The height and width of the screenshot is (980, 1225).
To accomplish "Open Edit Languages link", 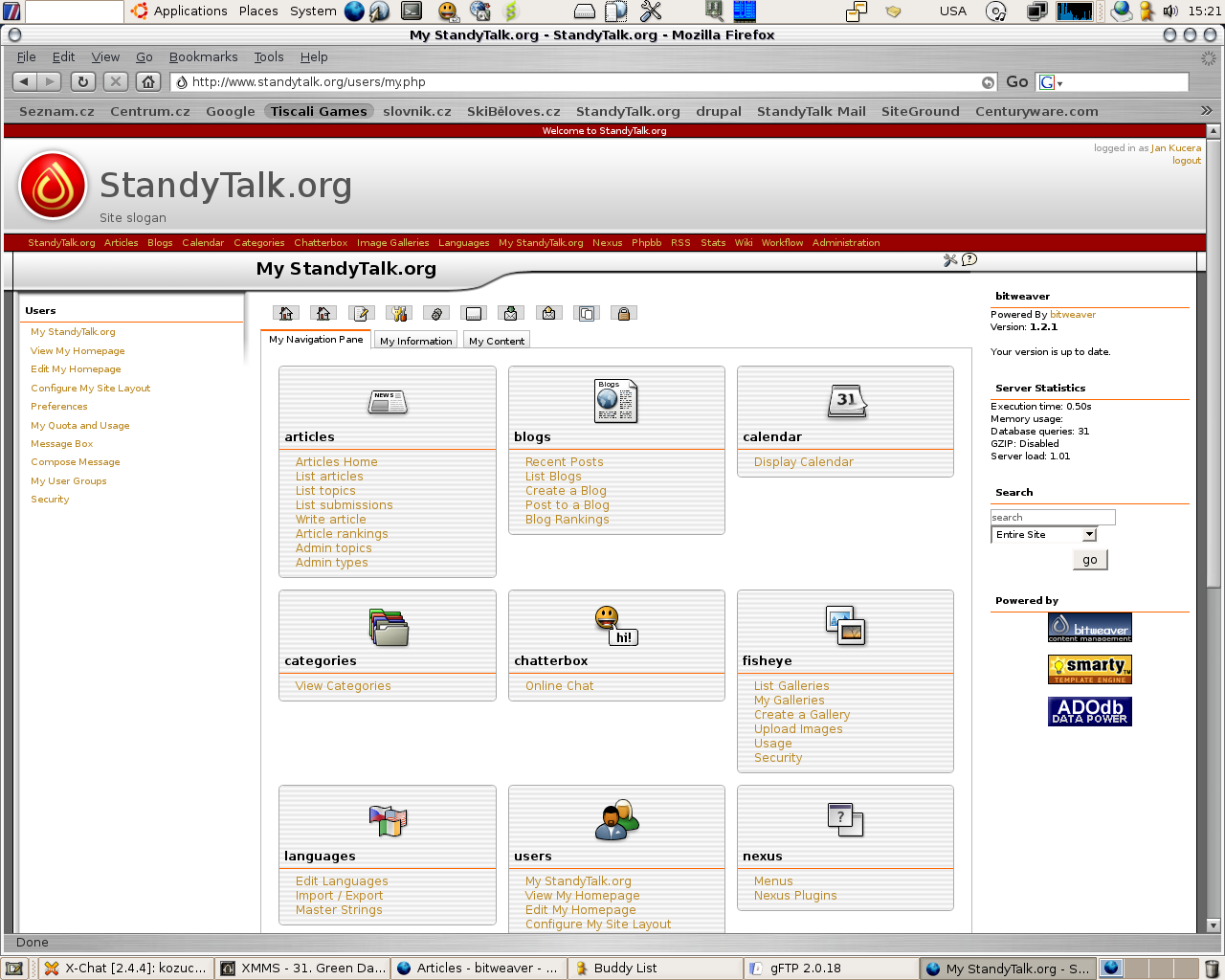I will pyautogui.click(x=342, y=881).
